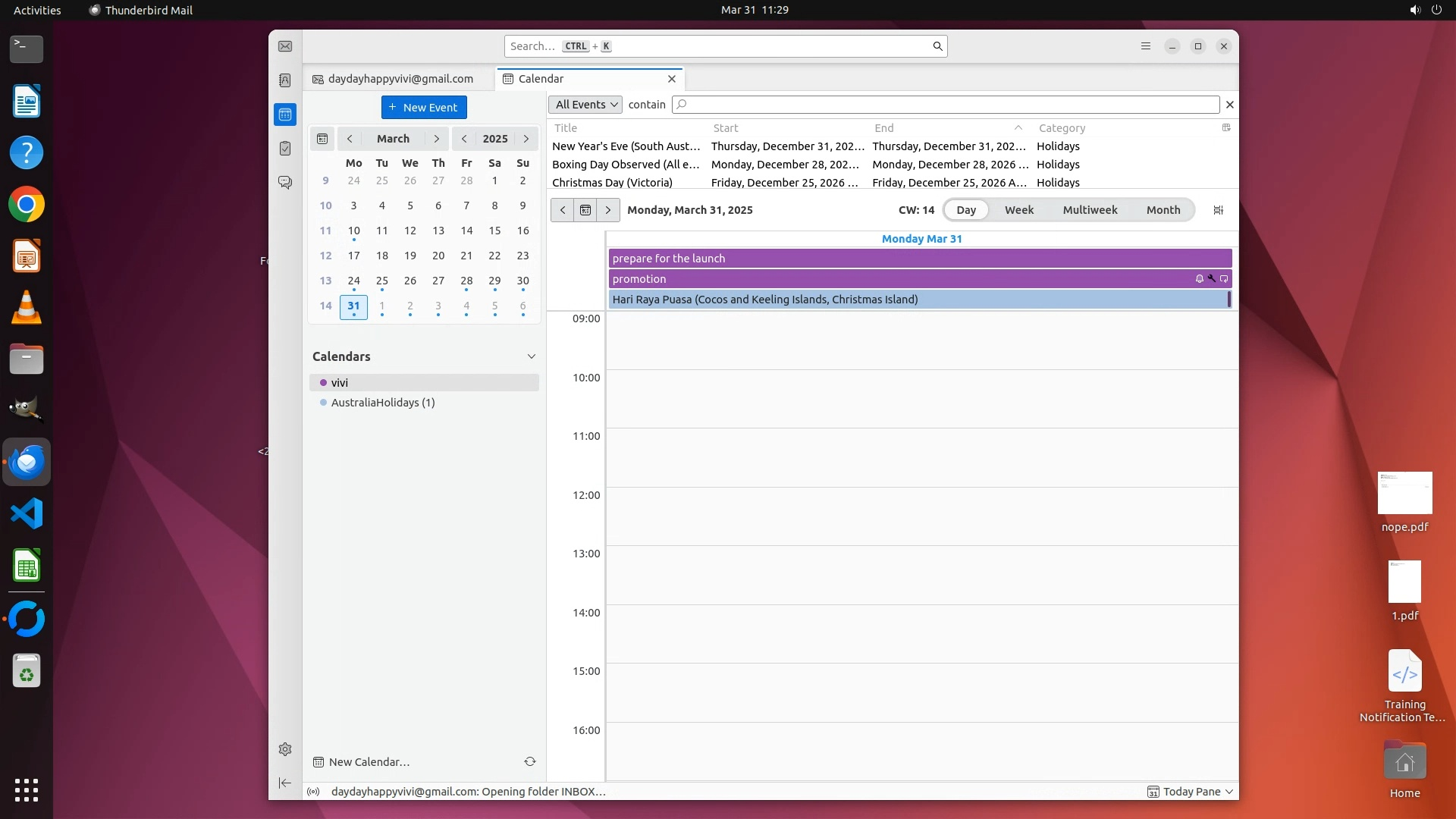Image resolution: width=1456 pixels, height=819 pixels.
Task: Open the Mail space icon
Action: [285, 46]
